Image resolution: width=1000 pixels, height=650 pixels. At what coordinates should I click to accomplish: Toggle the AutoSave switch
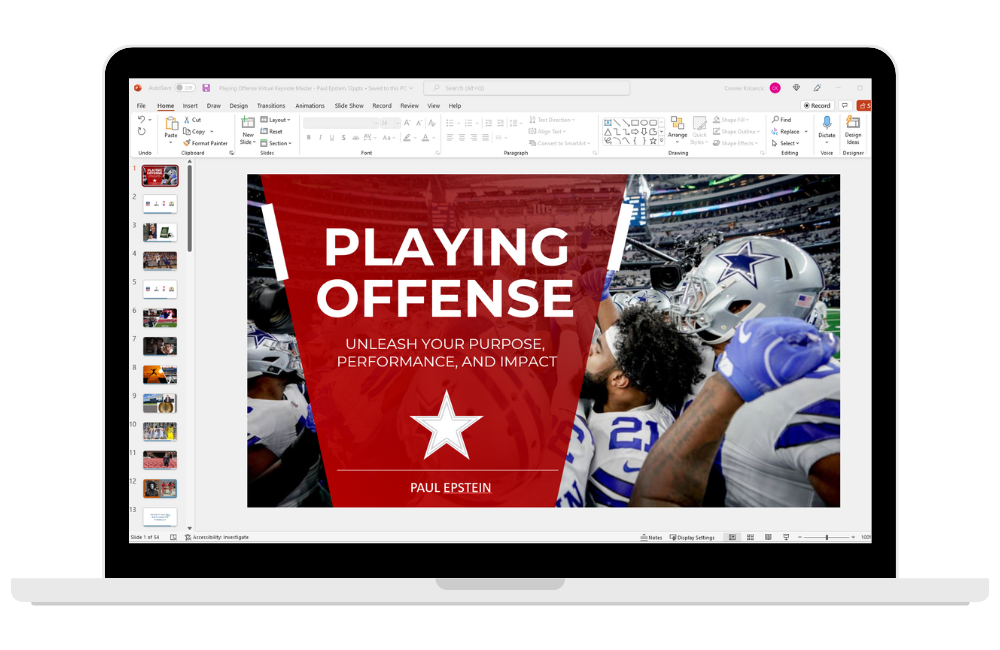tap(185, 88)
